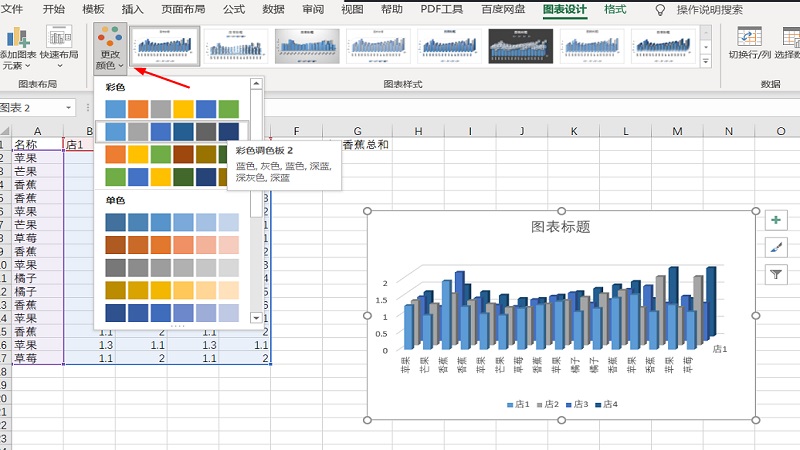Select column header K
800x450 pixels.
click(576, 131)
